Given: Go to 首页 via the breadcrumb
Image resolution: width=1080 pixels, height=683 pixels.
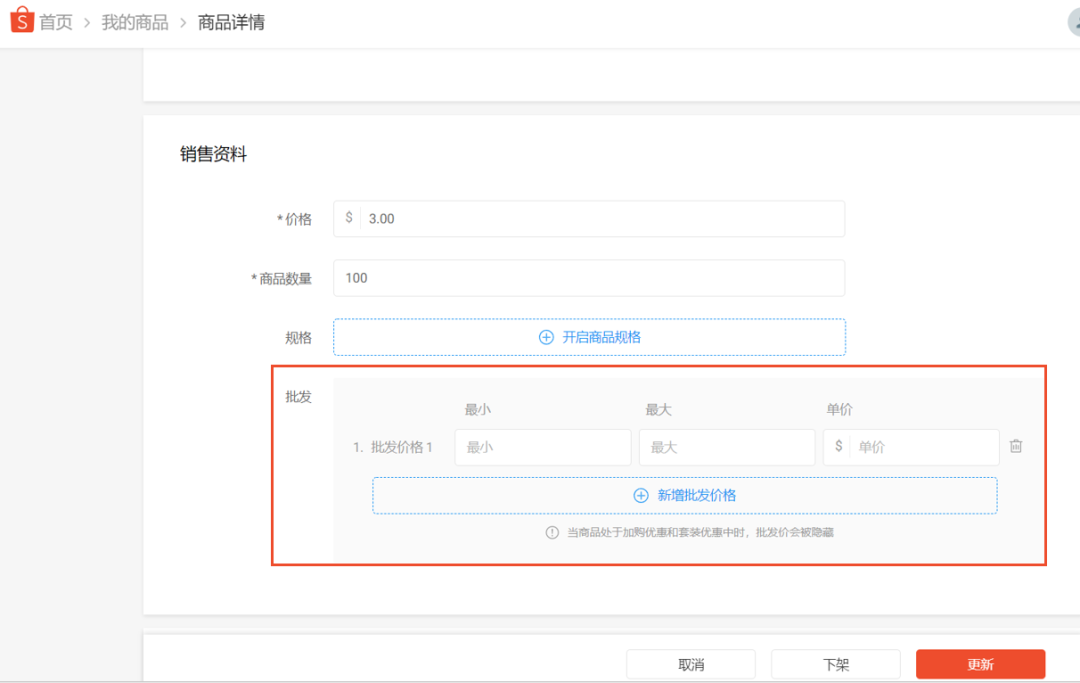Looking at the screenshot, I should tap(53, 21).
